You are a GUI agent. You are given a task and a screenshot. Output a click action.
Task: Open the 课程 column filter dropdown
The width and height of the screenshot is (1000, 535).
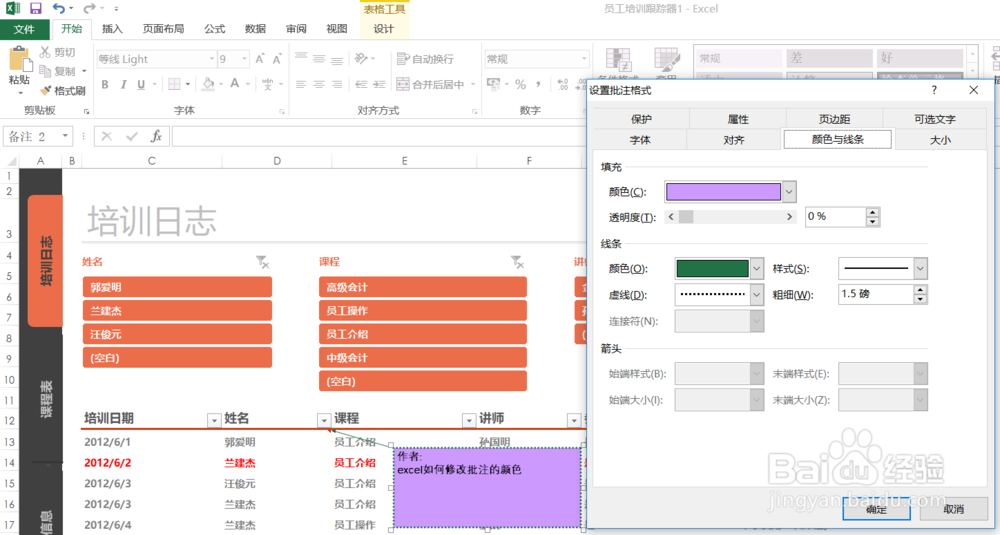469,420
